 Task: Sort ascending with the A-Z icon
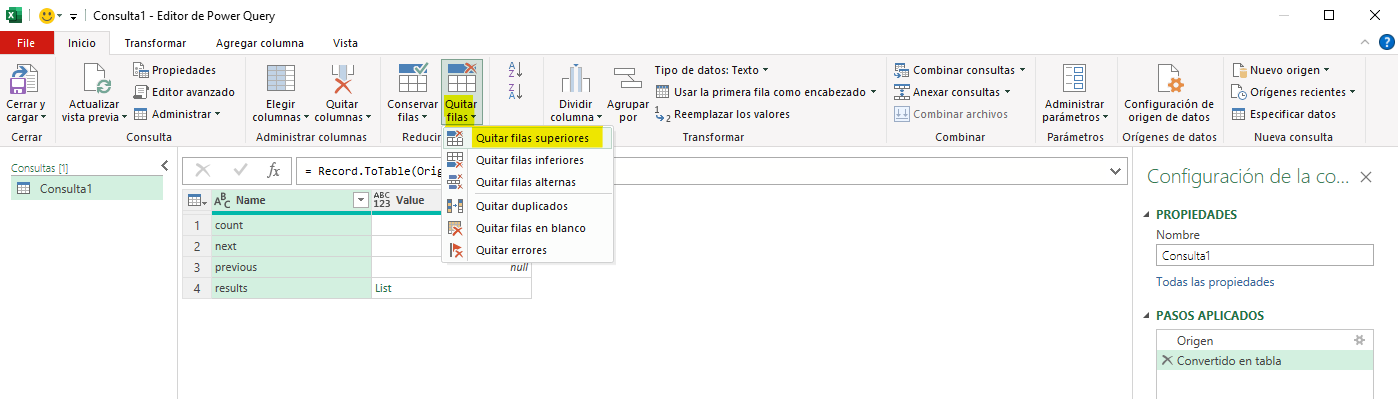516,69
